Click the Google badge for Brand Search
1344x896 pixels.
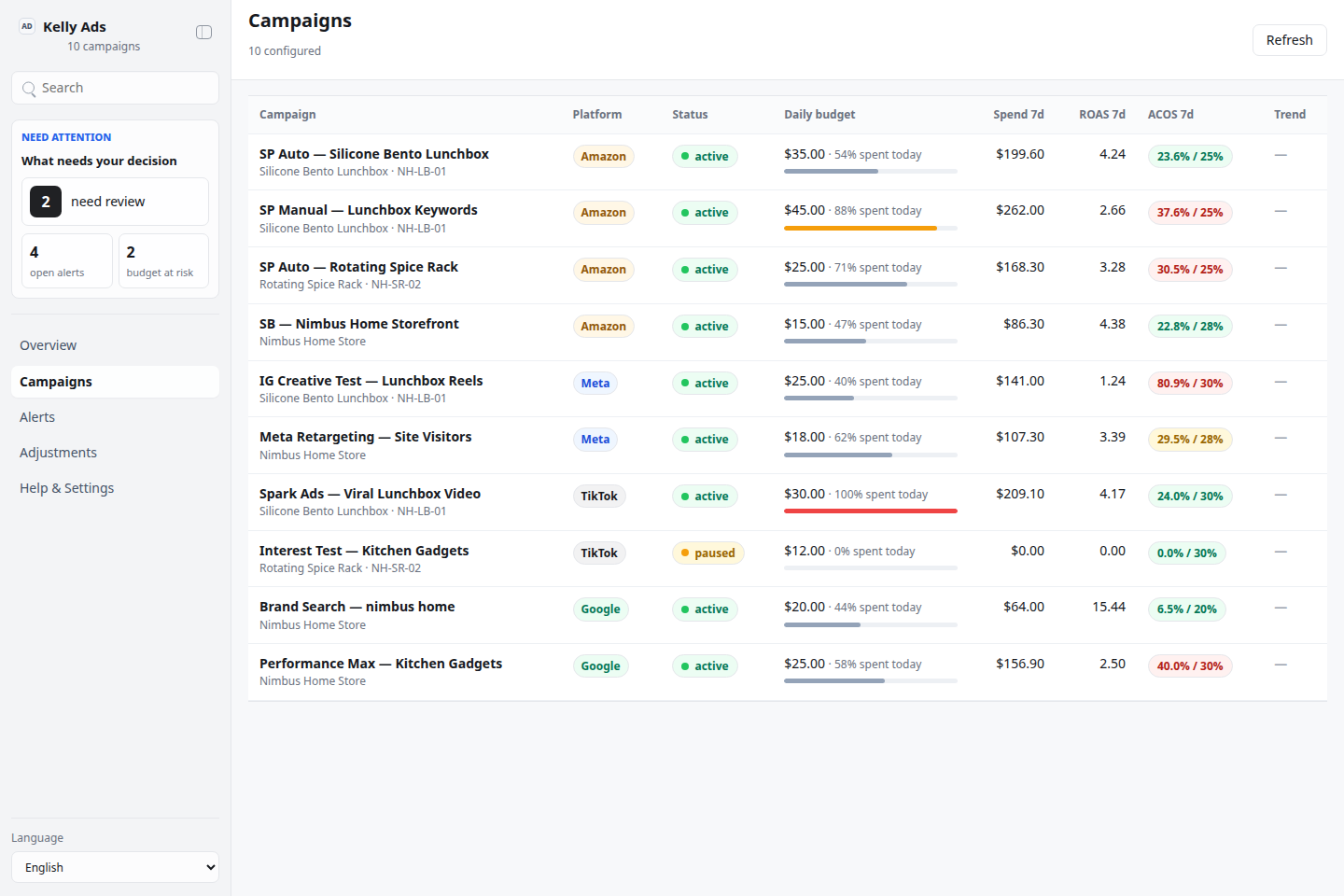(600, 609)
